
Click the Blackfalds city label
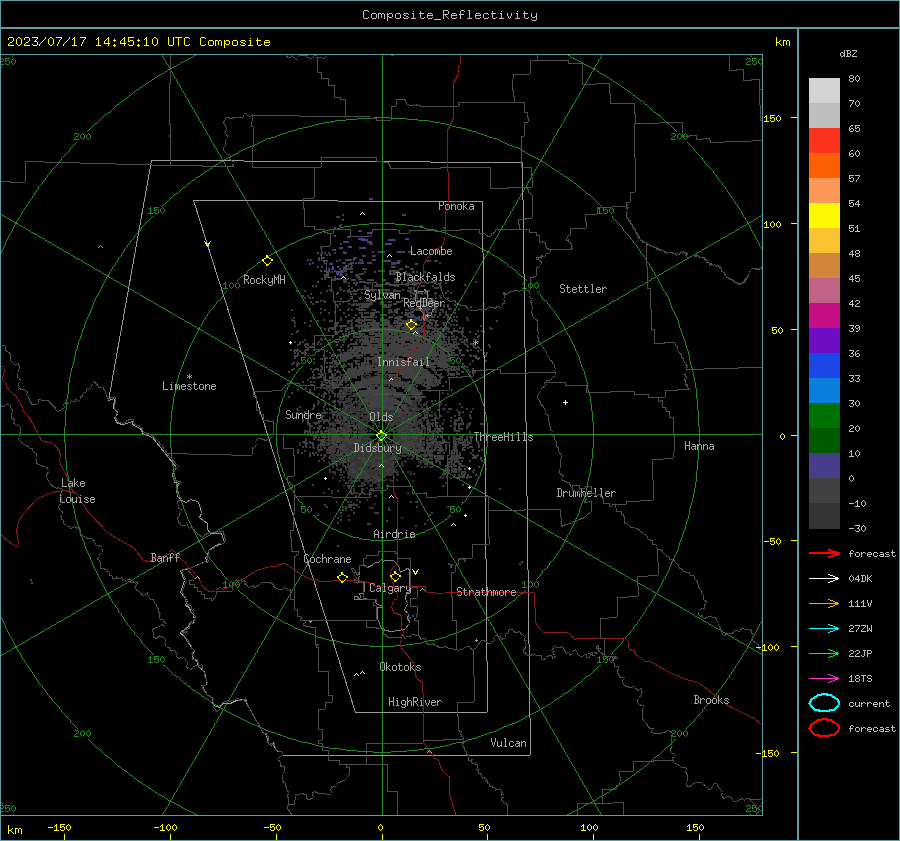(425, 277)
